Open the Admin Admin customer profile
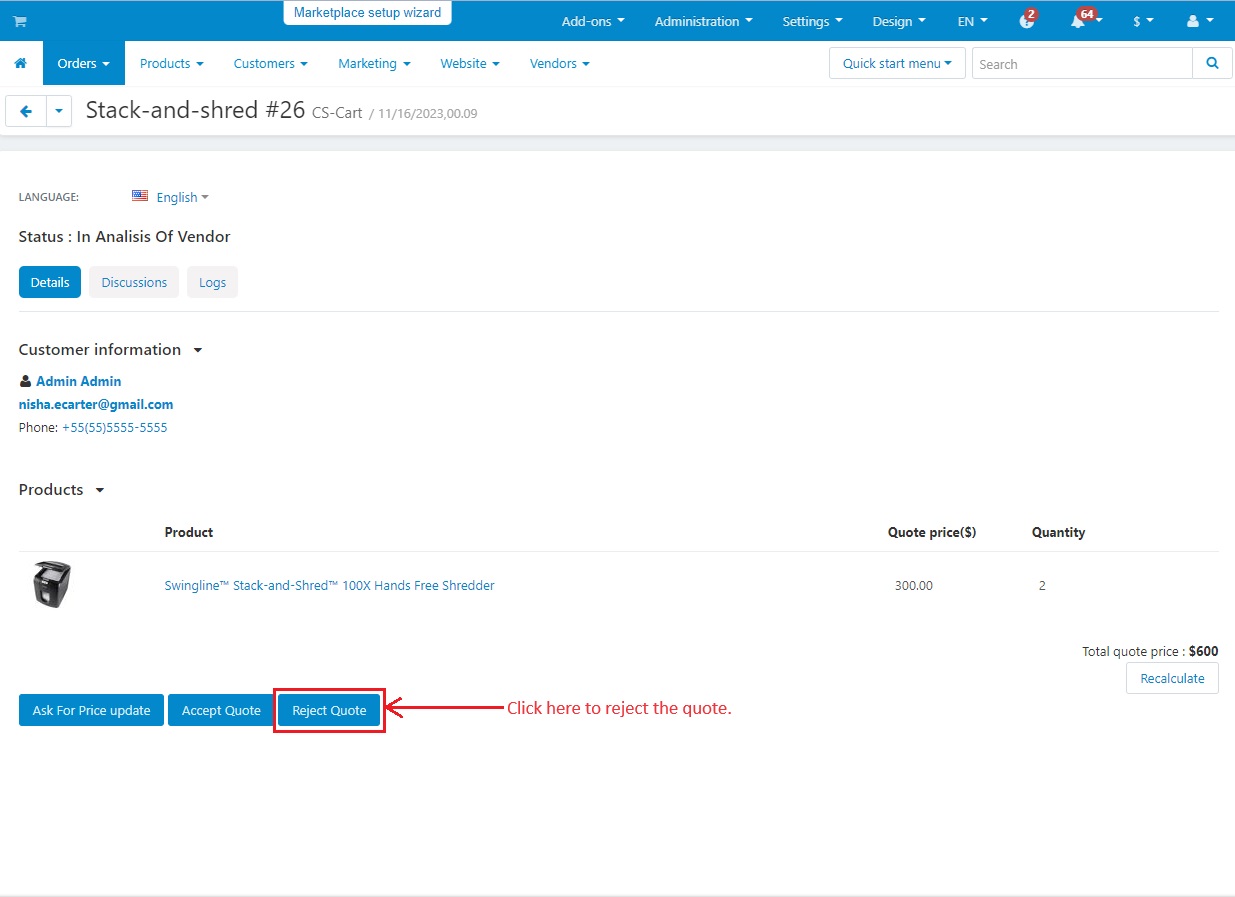The height and width of the screenshot is (897, 1235). 78,381
